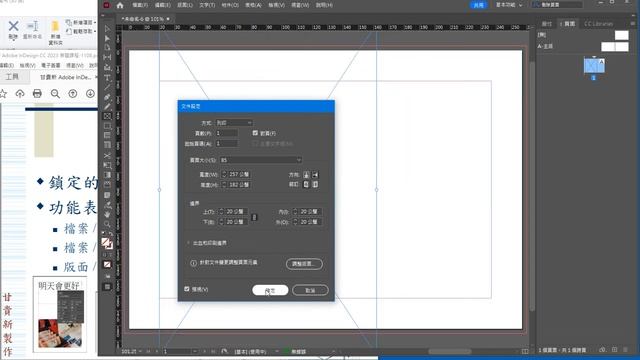The image size is (640, 360).
Task: Select the Scissors tool
Action: click(x=107, y=156)
